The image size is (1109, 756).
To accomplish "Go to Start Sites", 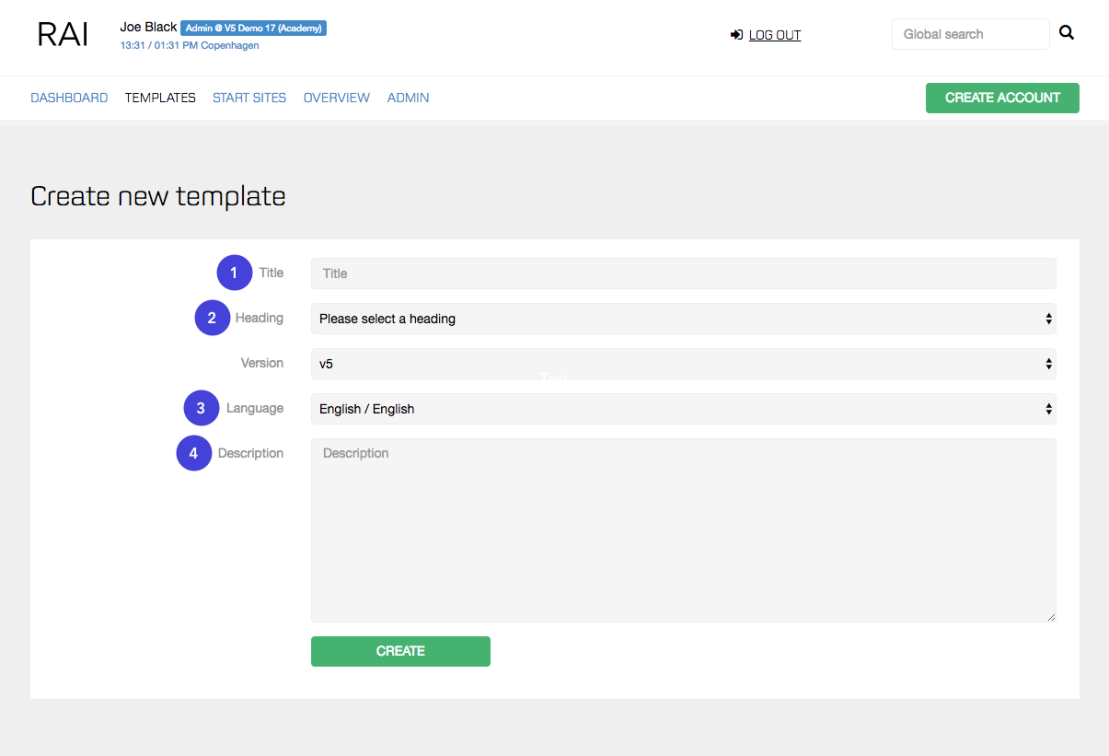I will tap(249, 98).
